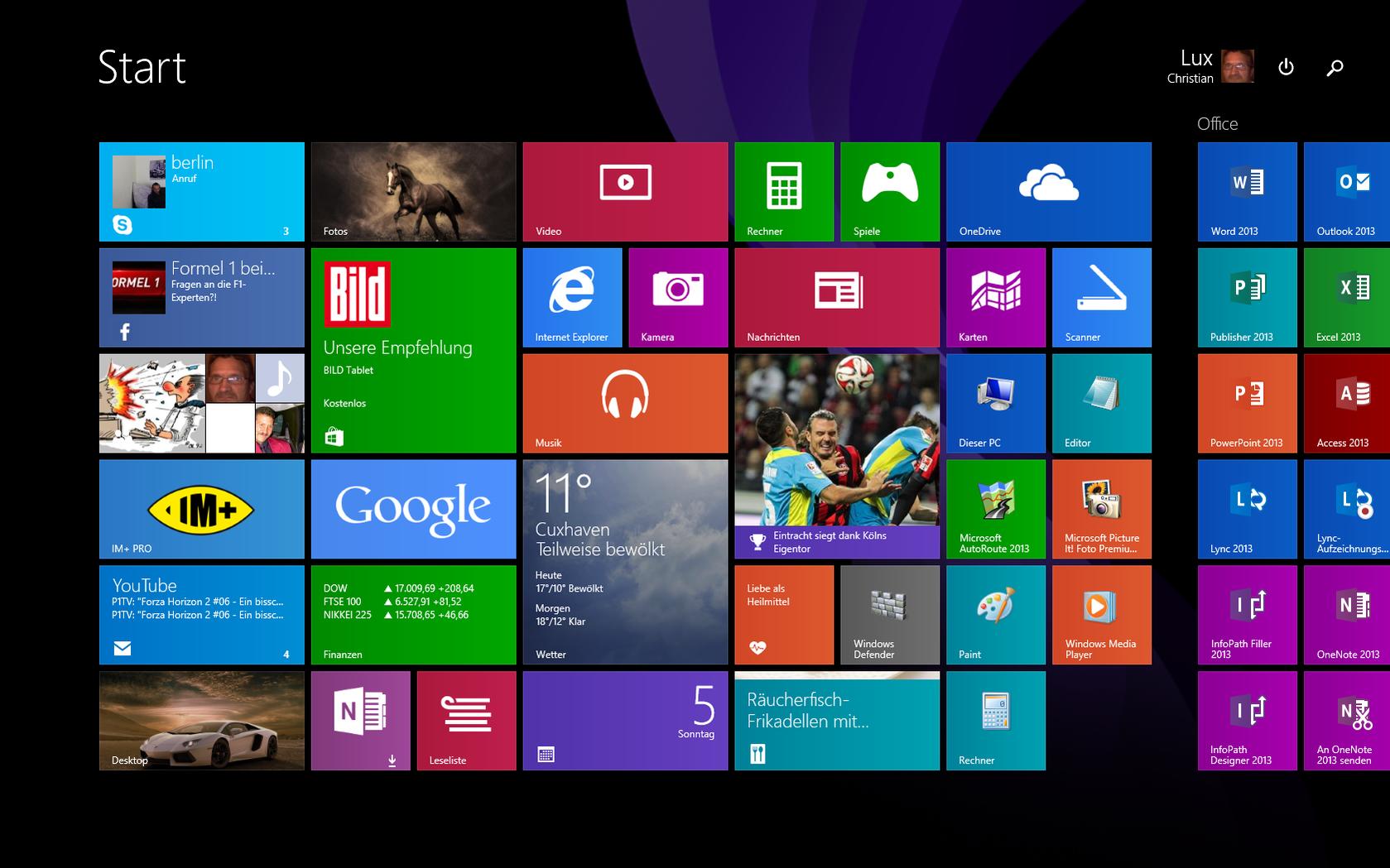Open the Lux Christian user account menu
The image size is (1390, 868).
coord(1211,66)
